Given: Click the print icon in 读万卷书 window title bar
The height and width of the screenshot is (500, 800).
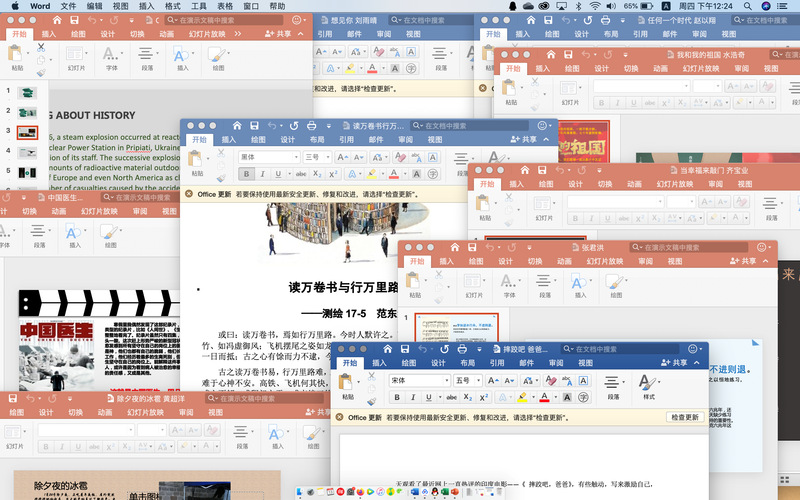Looking at the screenshot, I should (312, 126).
